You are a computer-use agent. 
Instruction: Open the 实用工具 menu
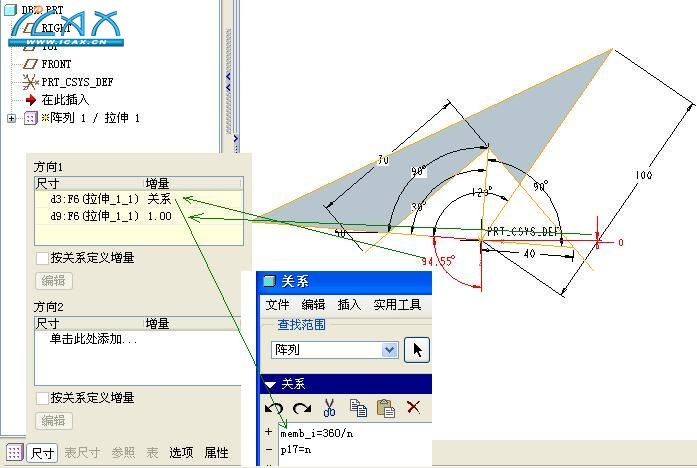click(x=397, y=305)
